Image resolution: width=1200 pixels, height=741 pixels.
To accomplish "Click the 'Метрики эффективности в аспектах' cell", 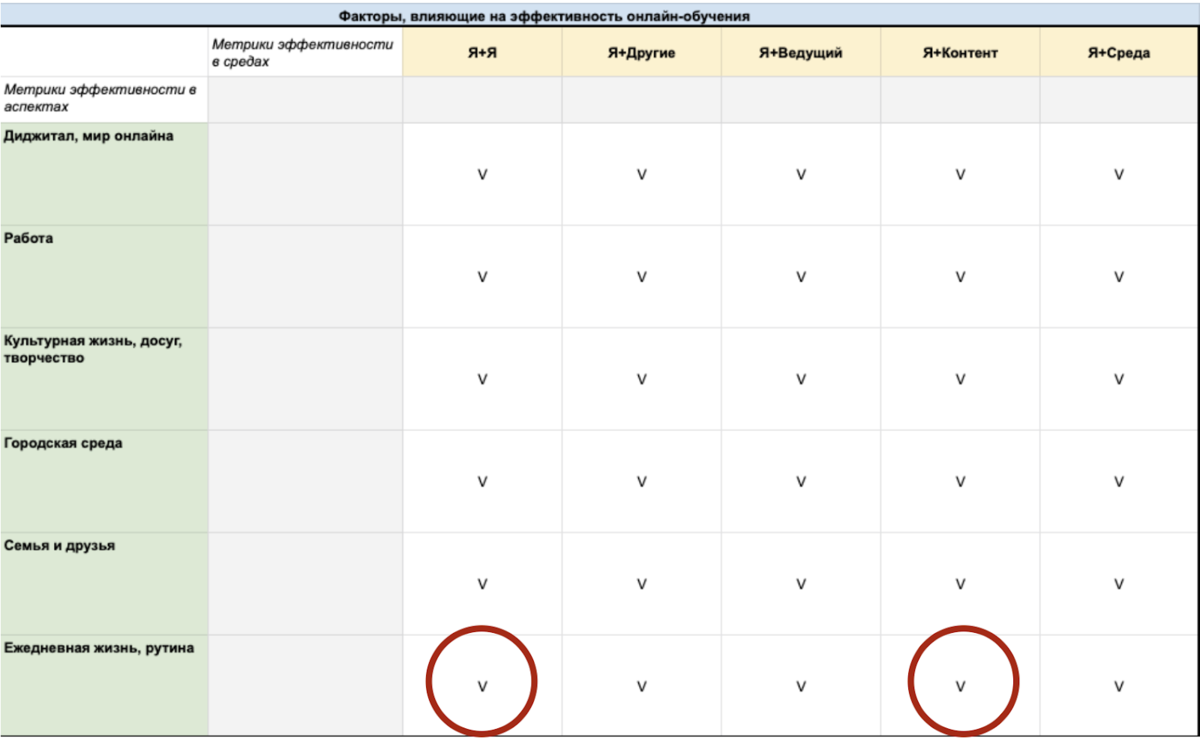I will pyautogui.click(x=104, y=99).
